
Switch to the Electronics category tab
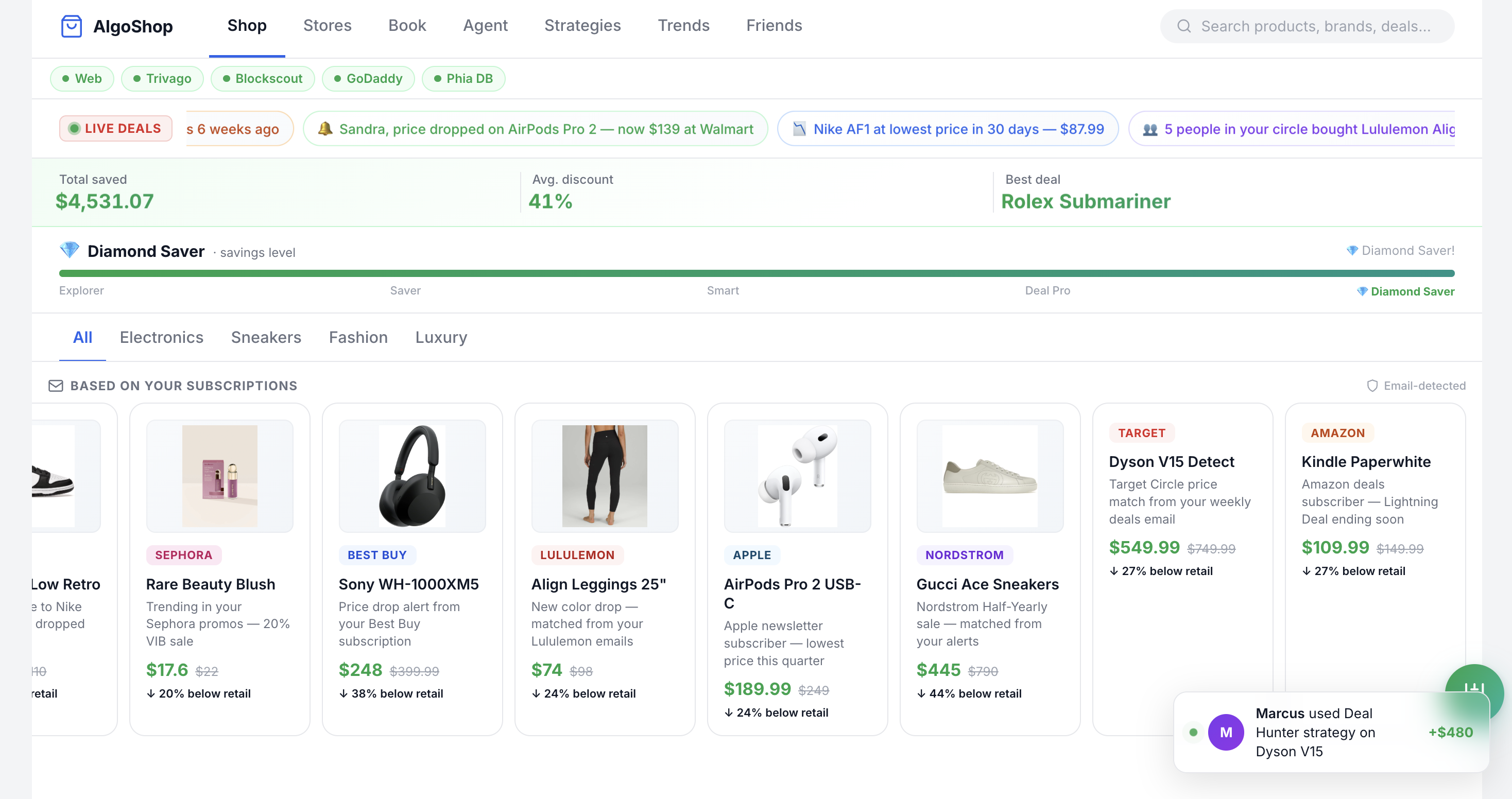[x=161, y=337]
